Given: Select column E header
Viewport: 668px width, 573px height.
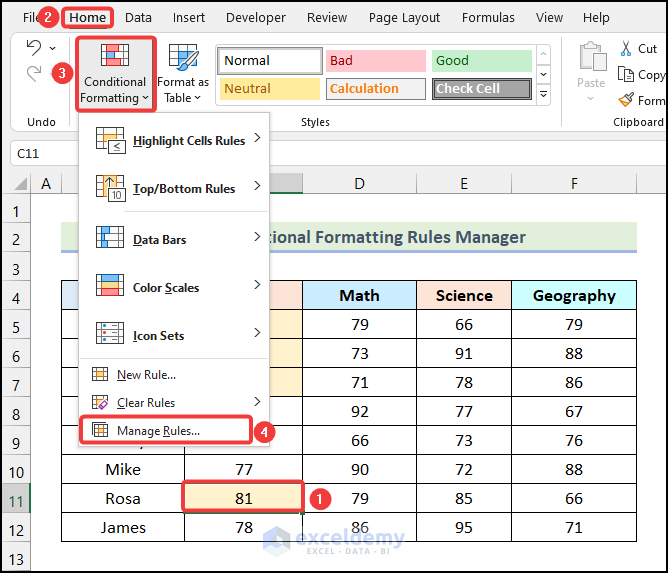Looking at the screenshot, I should point(464,184).
